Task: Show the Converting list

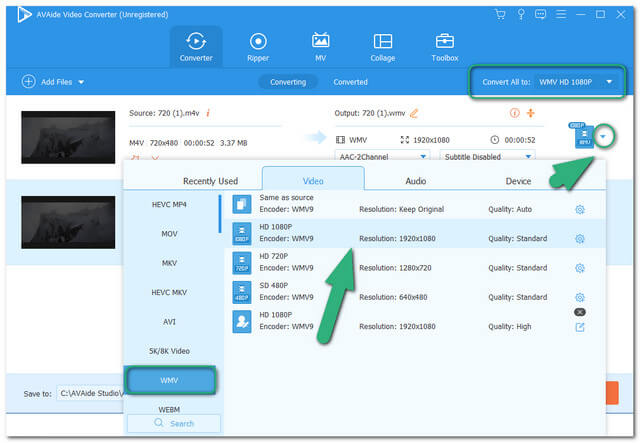Action: click(x=288, y=82)
